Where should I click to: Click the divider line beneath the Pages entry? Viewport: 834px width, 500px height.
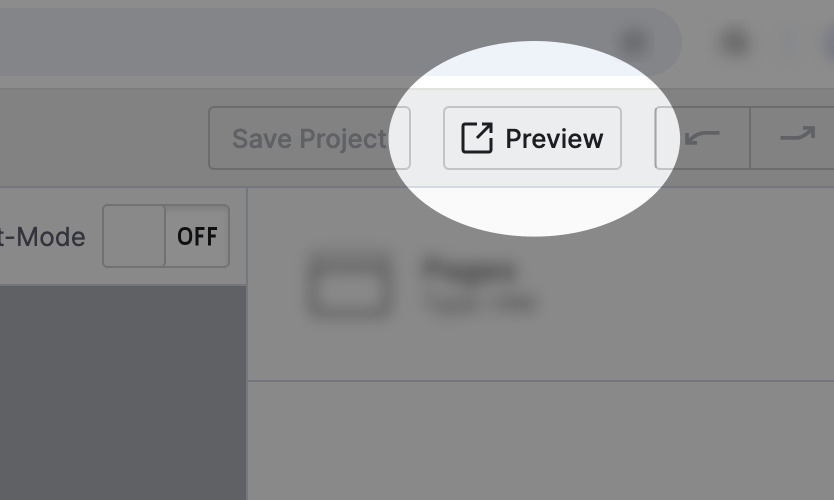(x=540, y=381)
